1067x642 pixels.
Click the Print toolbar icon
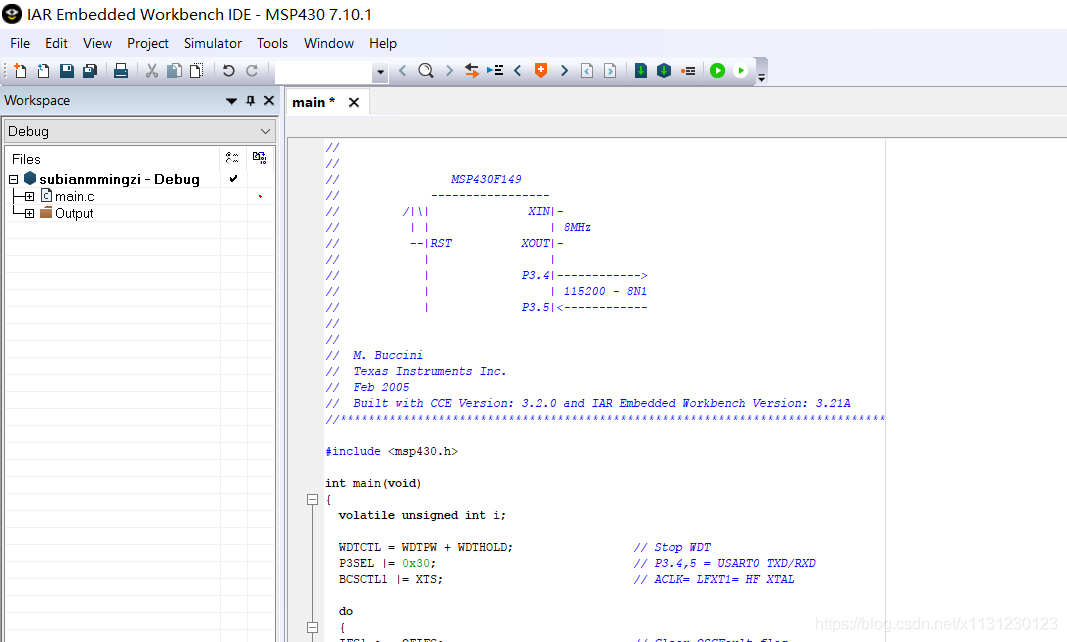121,71
